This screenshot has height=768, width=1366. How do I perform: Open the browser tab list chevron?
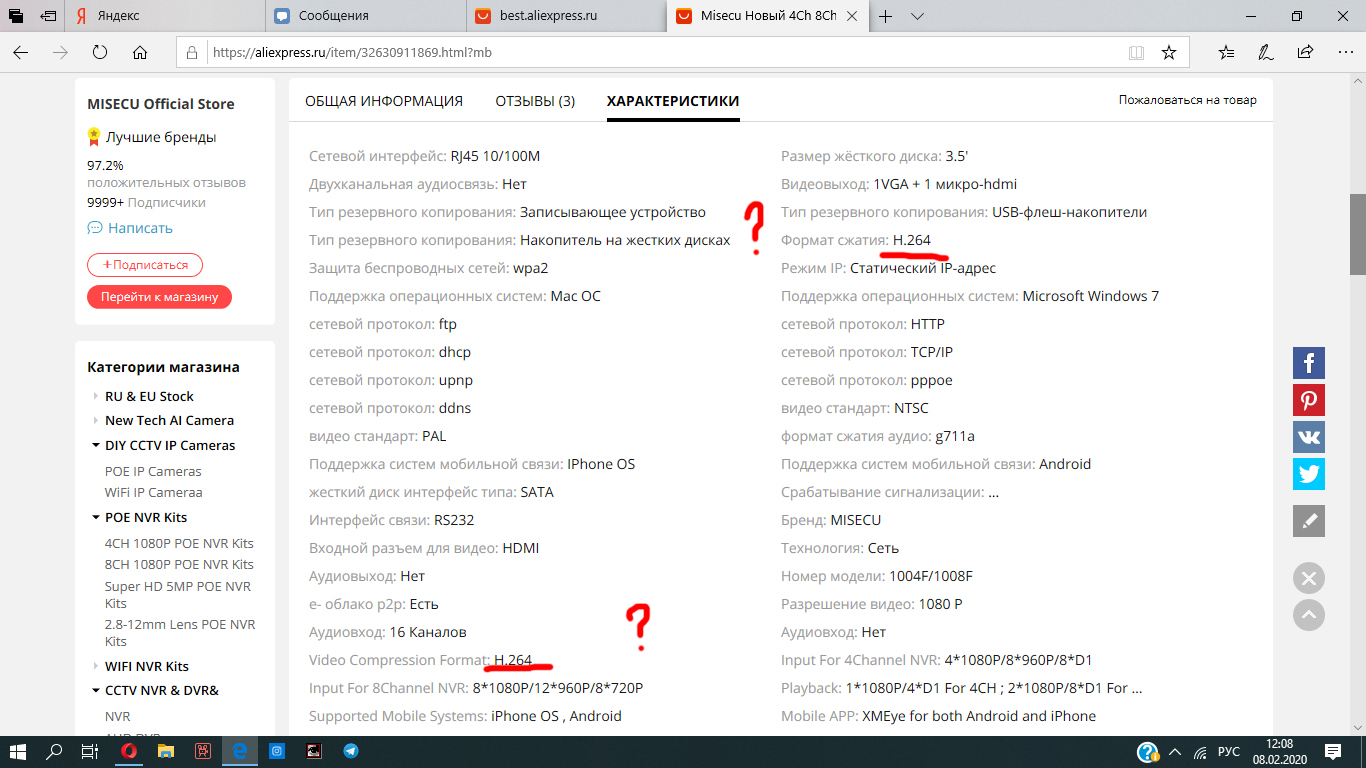[x=917, y=16]
